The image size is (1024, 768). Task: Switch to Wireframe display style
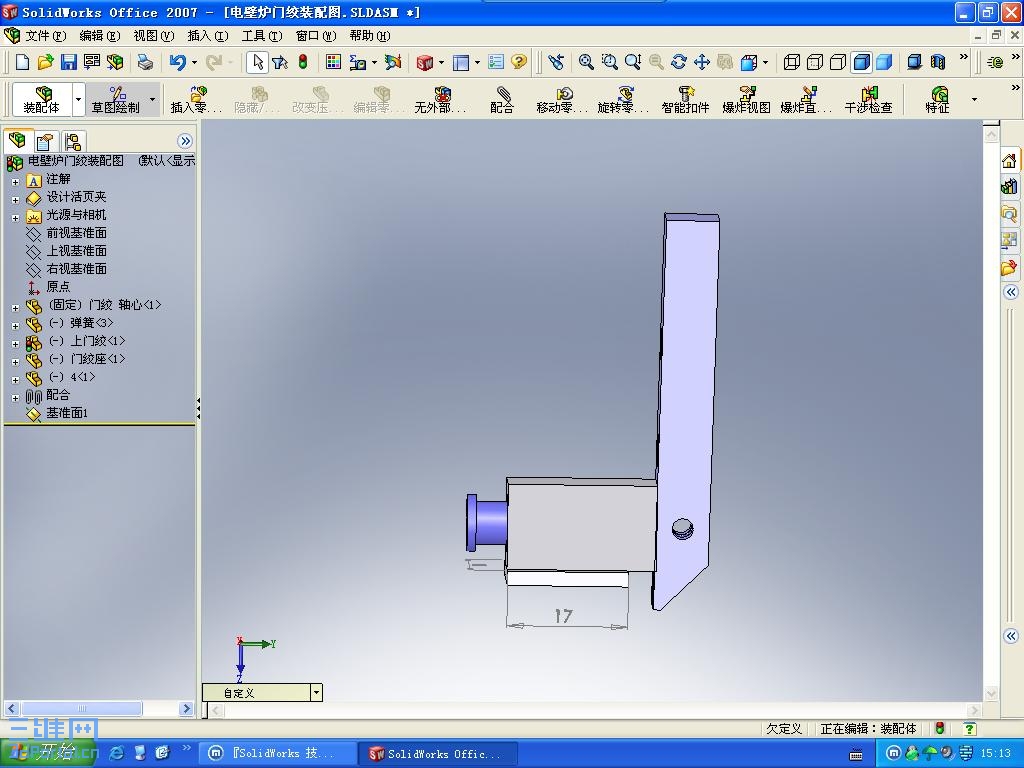click(x=792, y=62)
